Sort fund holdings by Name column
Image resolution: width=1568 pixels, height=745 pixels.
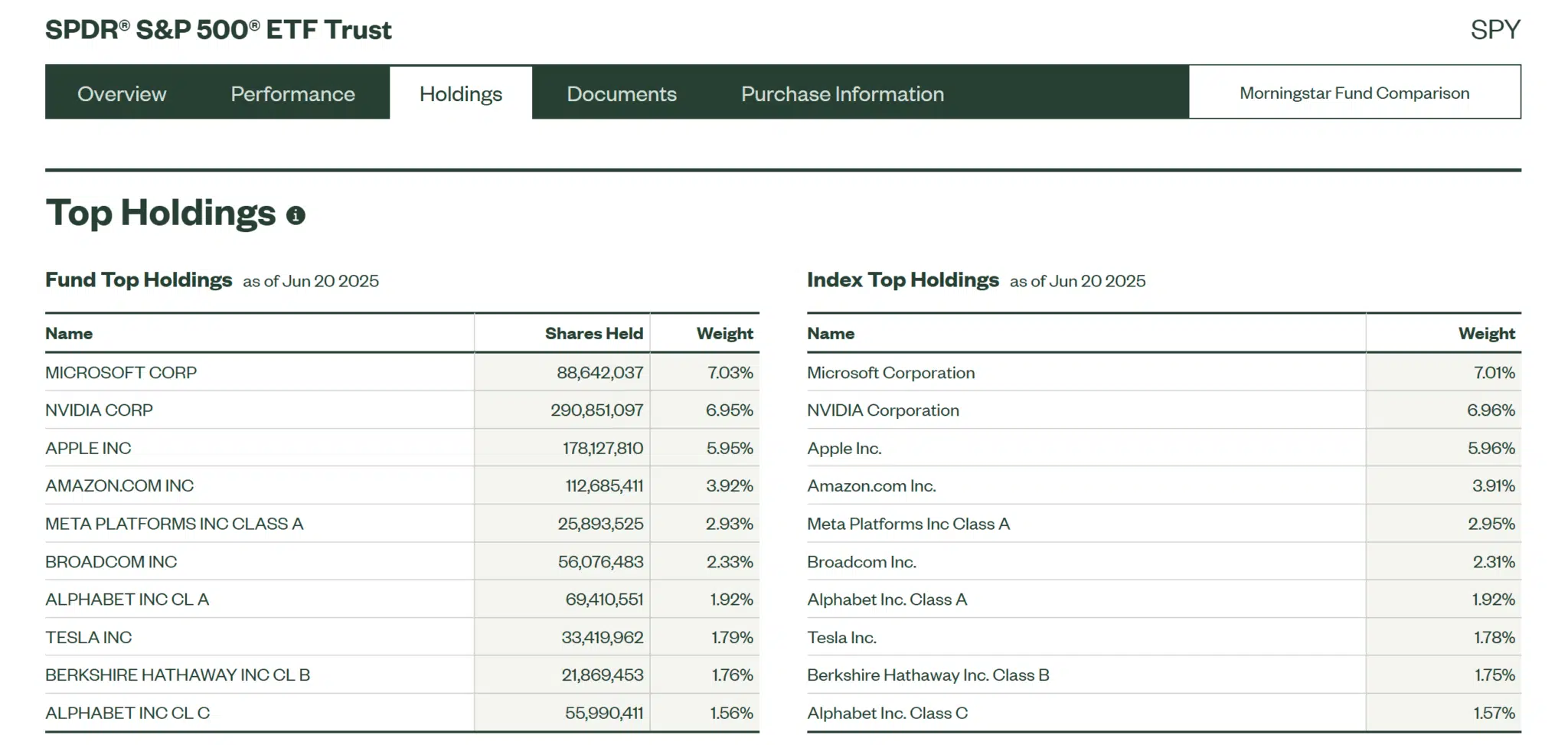point(69,333)
